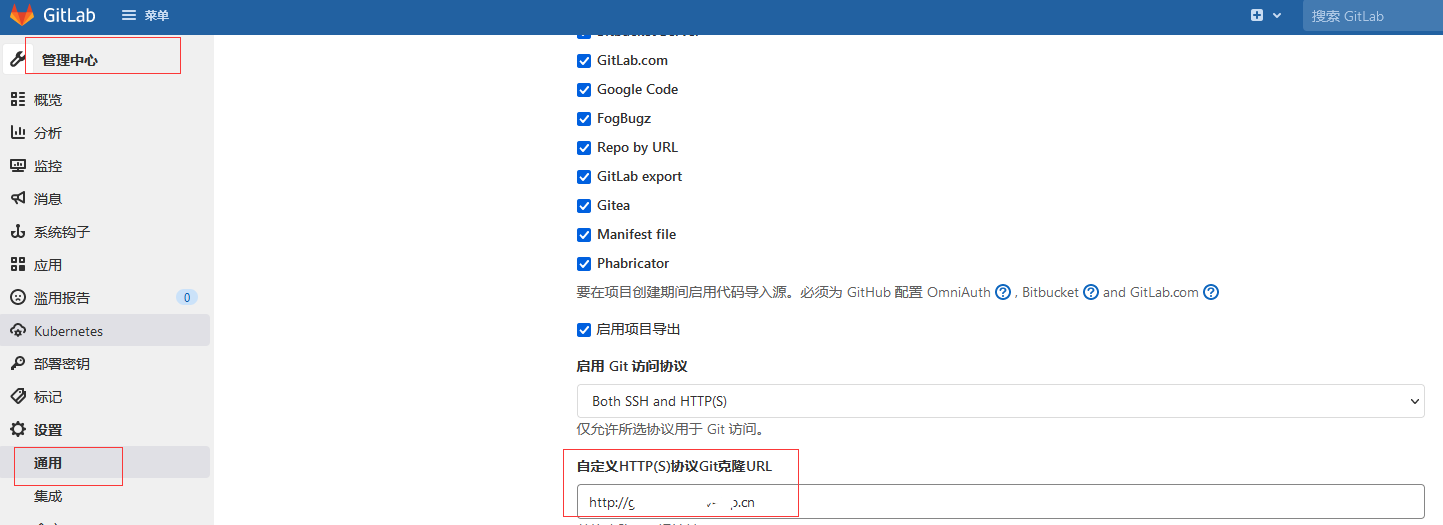Toggle the 启用项目导出 checkbox
Screen dimensions: 1443x525
click(x=584, y=329)
